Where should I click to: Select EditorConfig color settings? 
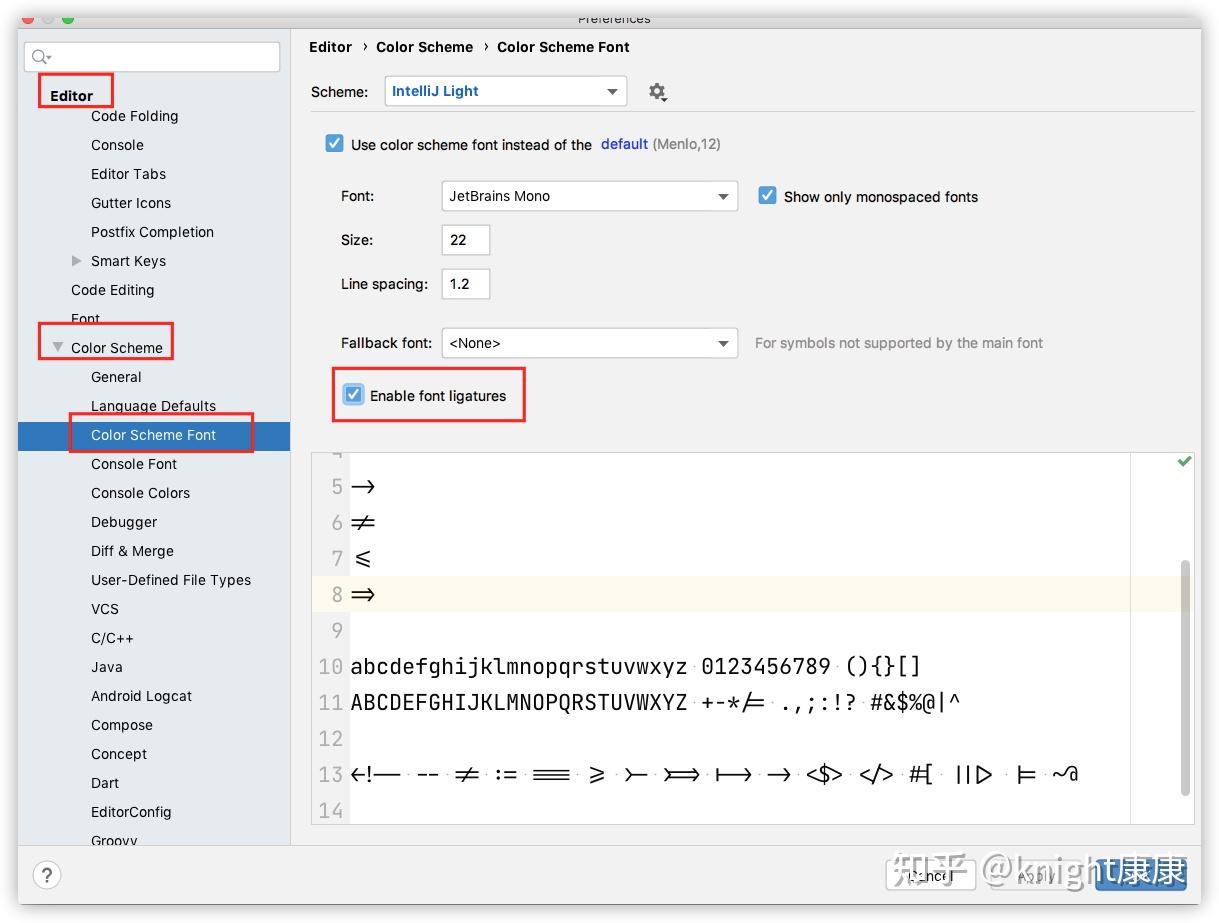click(x=131, y=812)
